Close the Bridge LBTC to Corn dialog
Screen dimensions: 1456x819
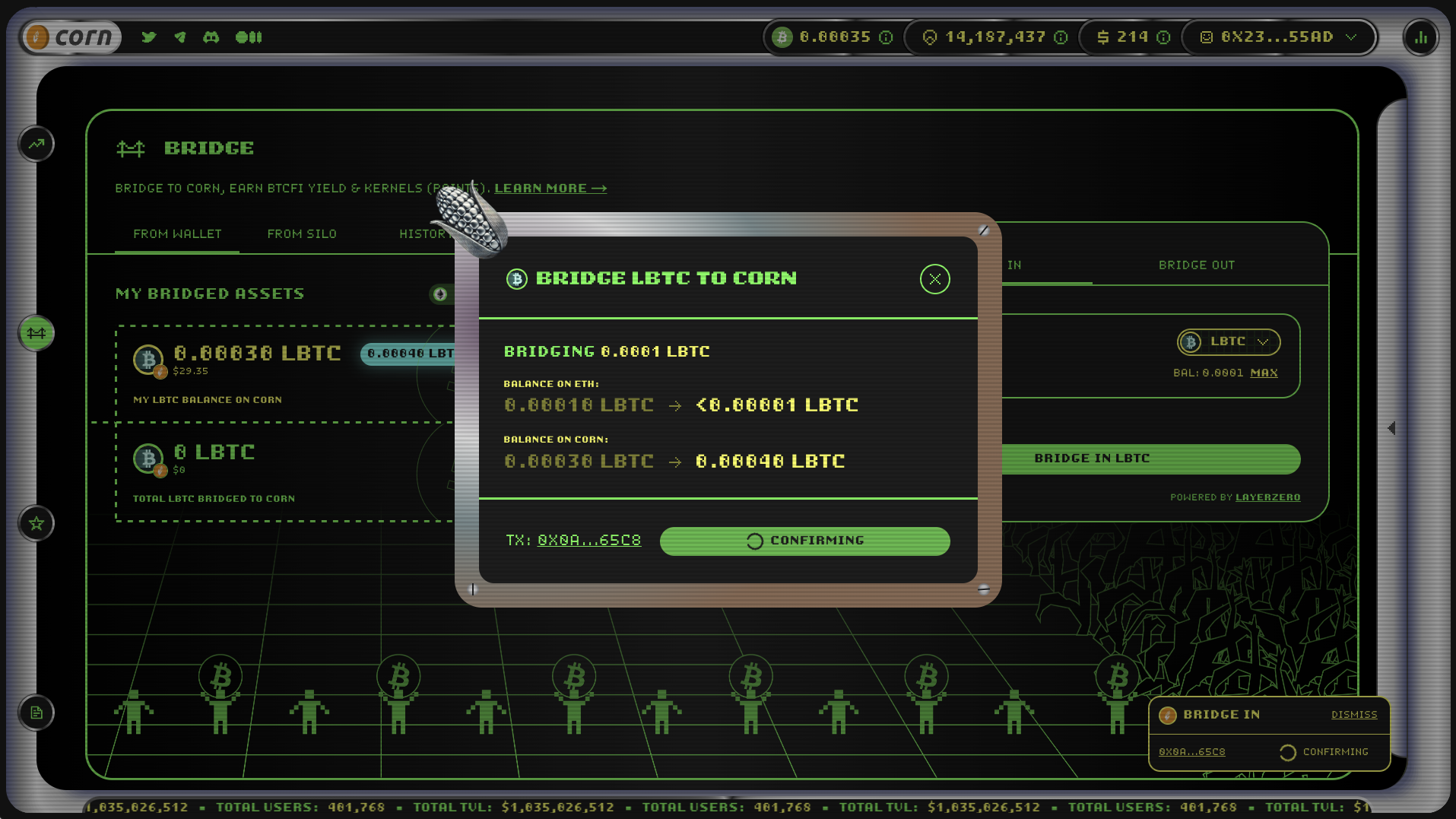(934, 279)
